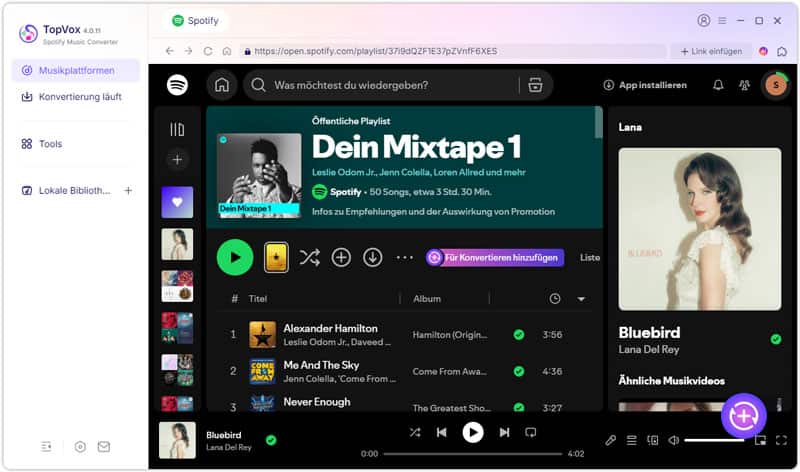800x472 pixels.
Task: Toggle saved checkmark in now playing bar
Action: [x=271, y=440]
